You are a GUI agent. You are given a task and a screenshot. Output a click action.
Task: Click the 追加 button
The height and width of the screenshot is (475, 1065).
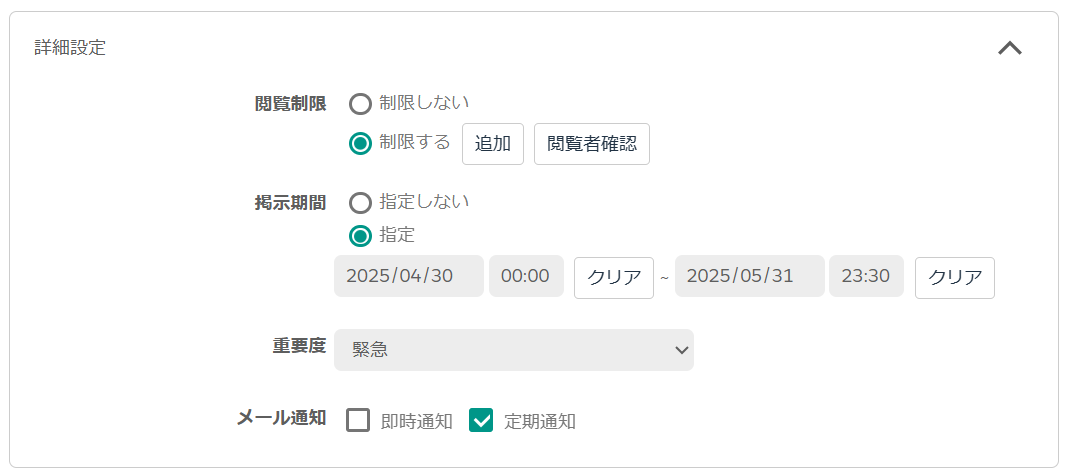point(493,143)
